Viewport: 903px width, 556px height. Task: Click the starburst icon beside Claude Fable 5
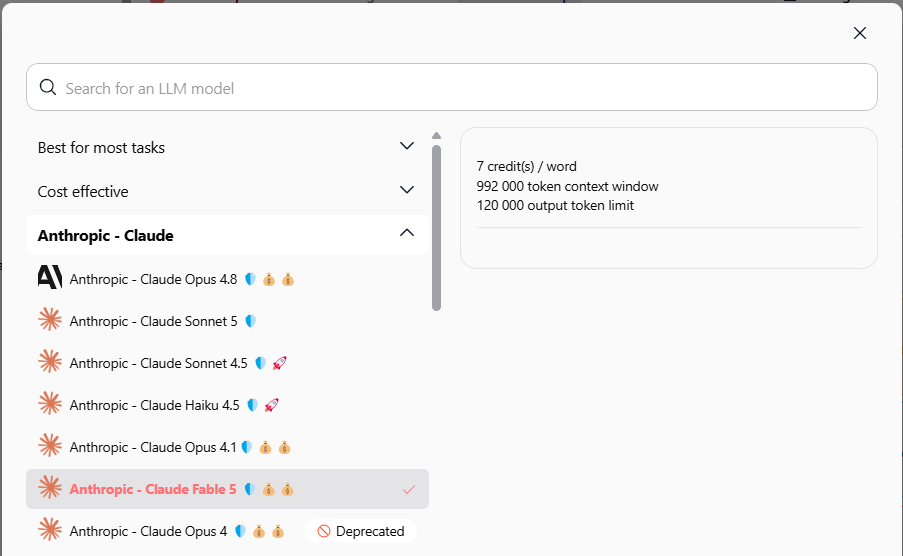pyautogui.click(x=50, y=487)
